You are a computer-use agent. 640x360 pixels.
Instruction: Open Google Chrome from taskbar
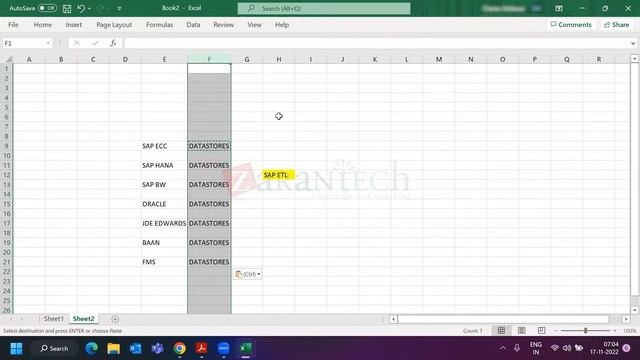tap(180, 349)
